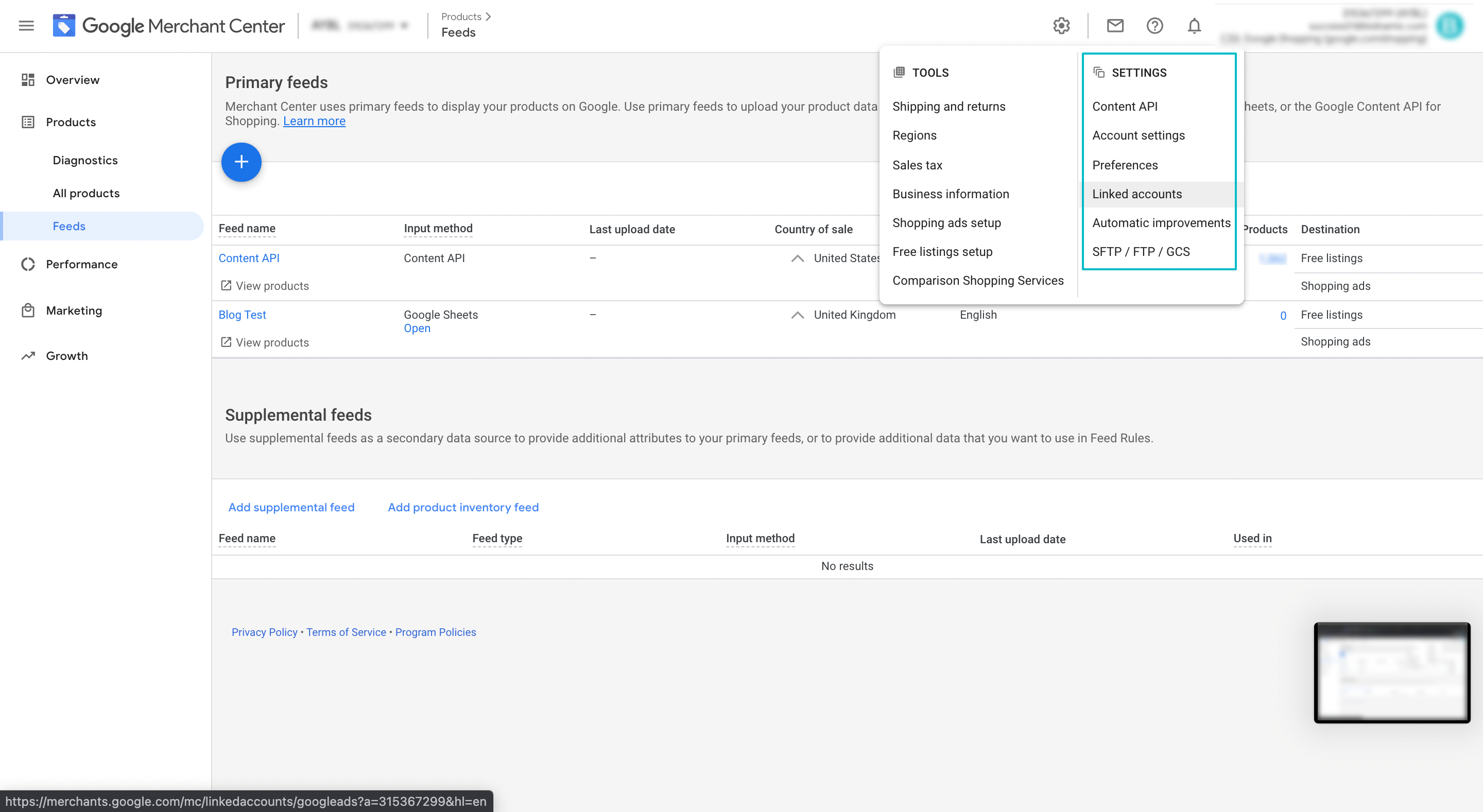View products for Blog Test feed
Screen dimensions: 1483x812
coord(272,342)
